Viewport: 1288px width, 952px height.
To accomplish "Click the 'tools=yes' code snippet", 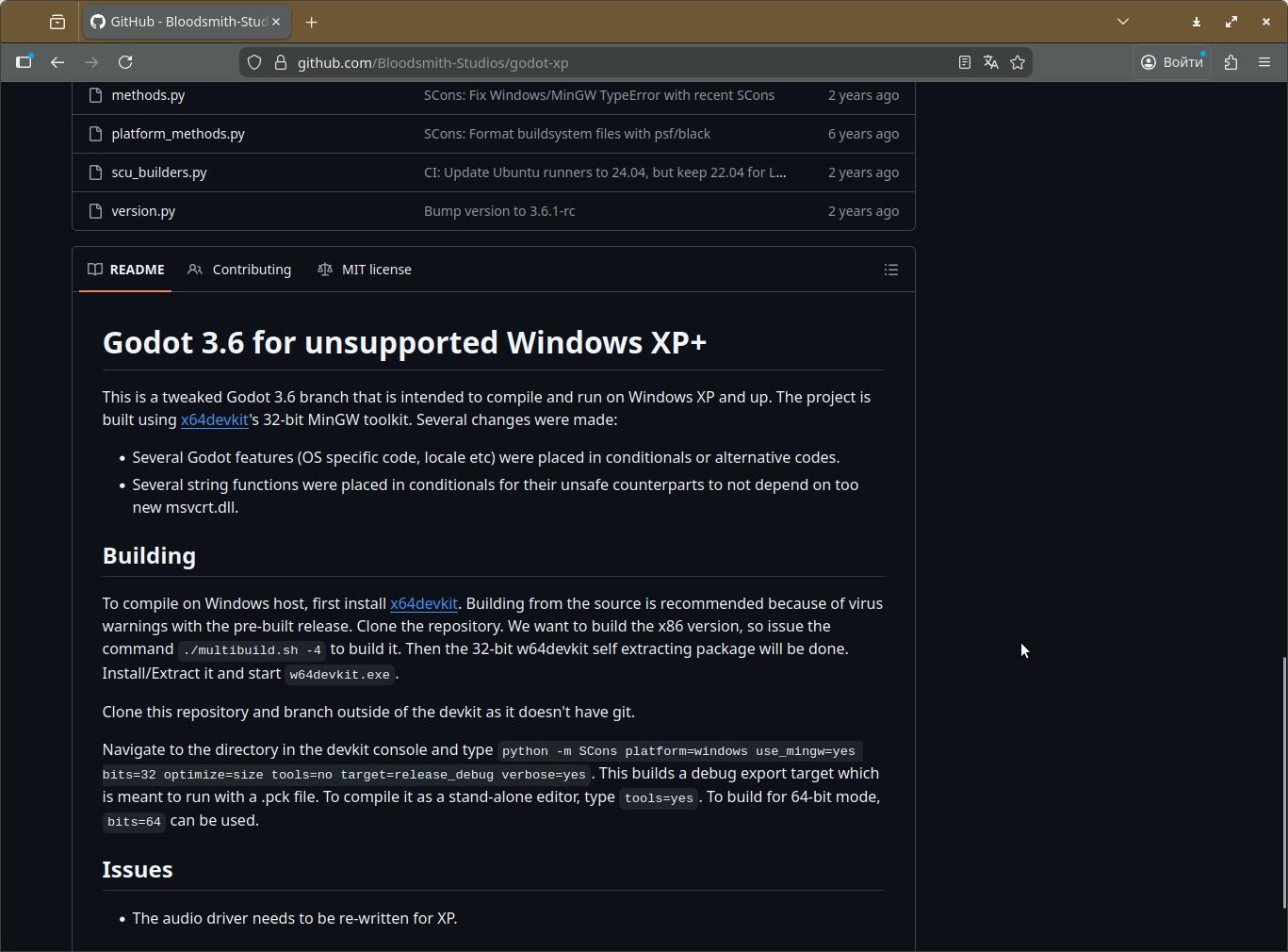I will (659, 797).
